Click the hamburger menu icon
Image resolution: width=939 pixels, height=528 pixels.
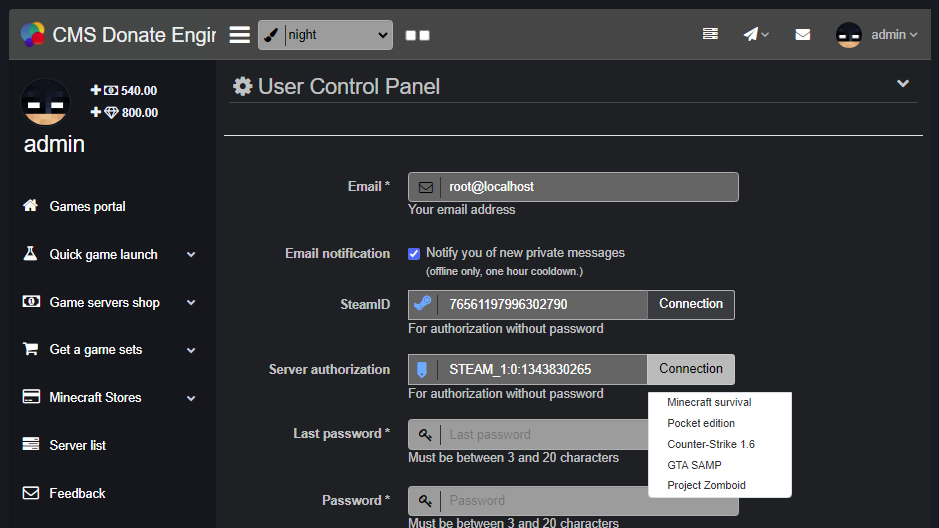(x=239, y=35)
